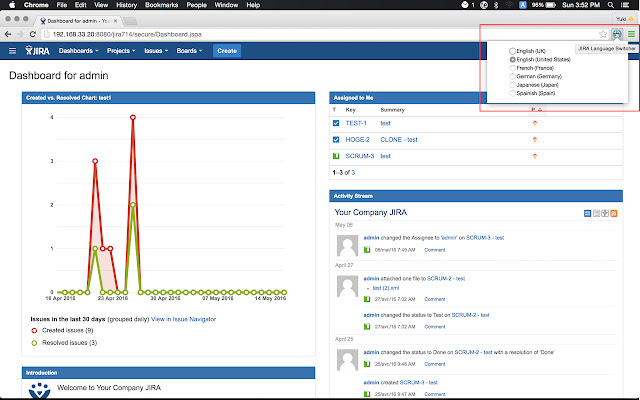
Task: Select French (France) language
Action: point(512,68)
